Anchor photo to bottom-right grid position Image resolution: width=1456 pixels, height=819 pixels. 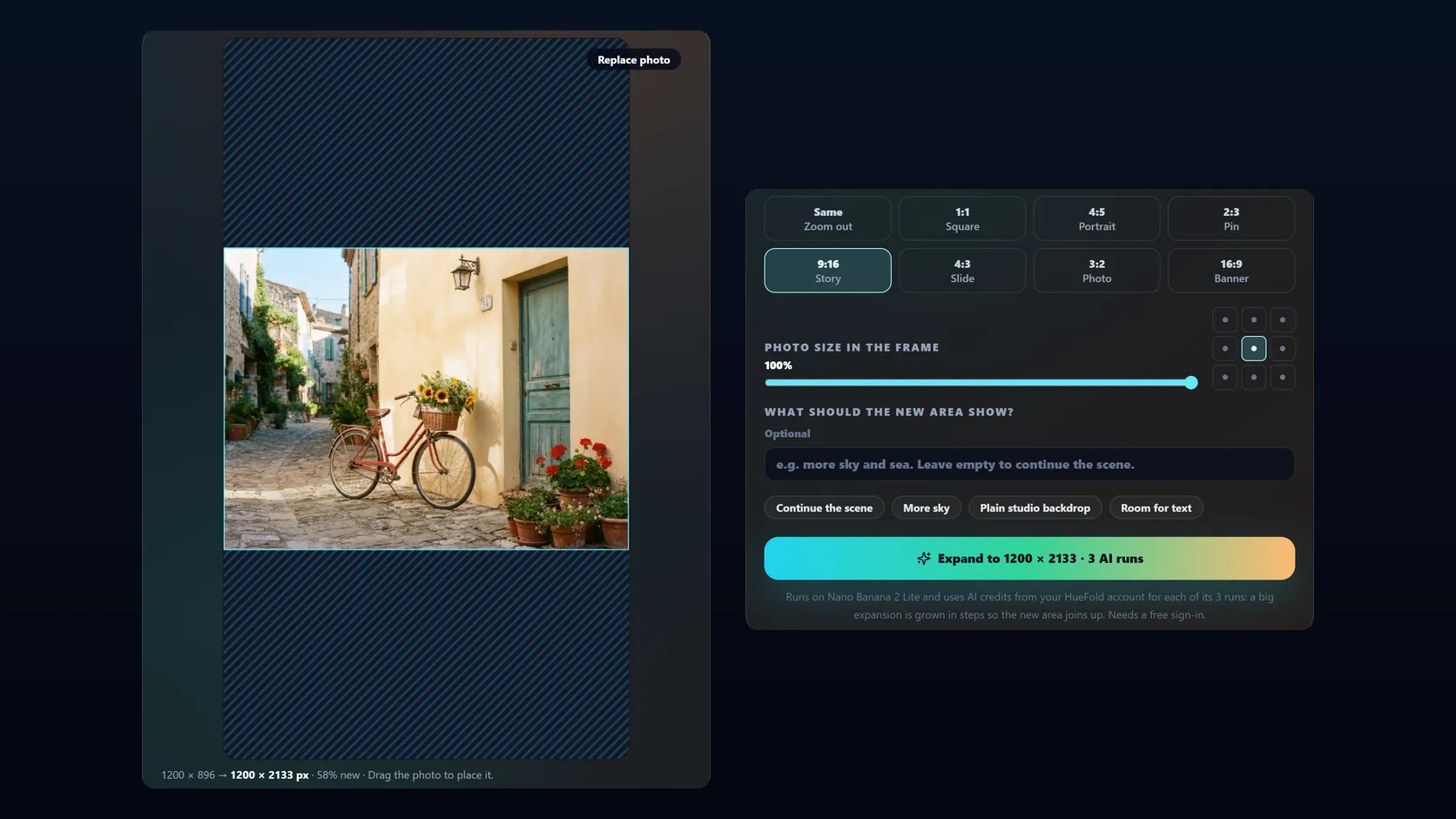1283,377
